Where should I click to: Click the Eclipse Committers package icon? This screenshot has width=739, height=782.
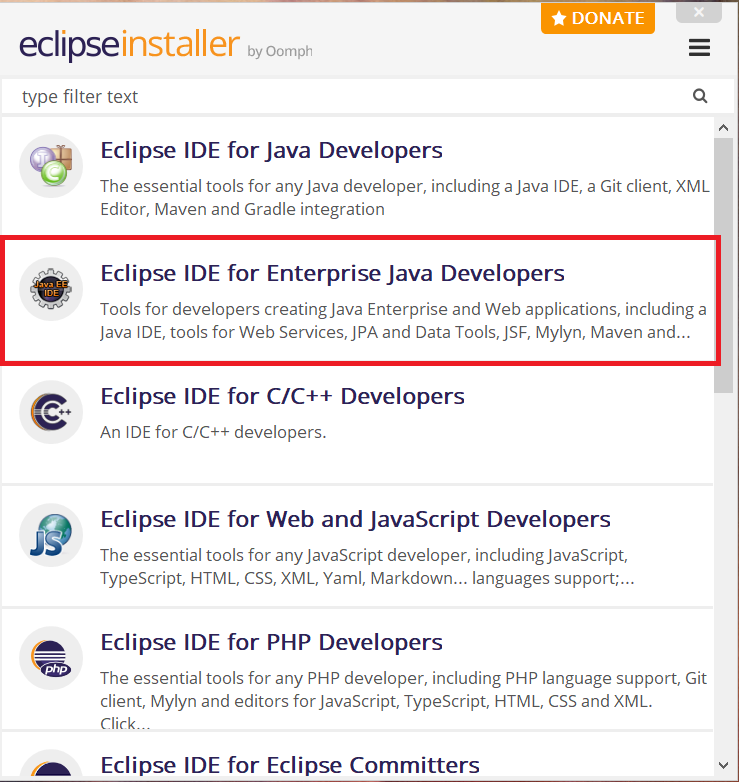[x=51, y=764]
